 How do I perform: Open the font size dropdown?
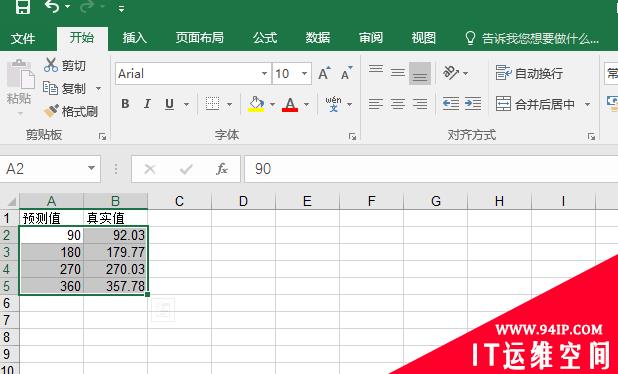click(304, 74)
